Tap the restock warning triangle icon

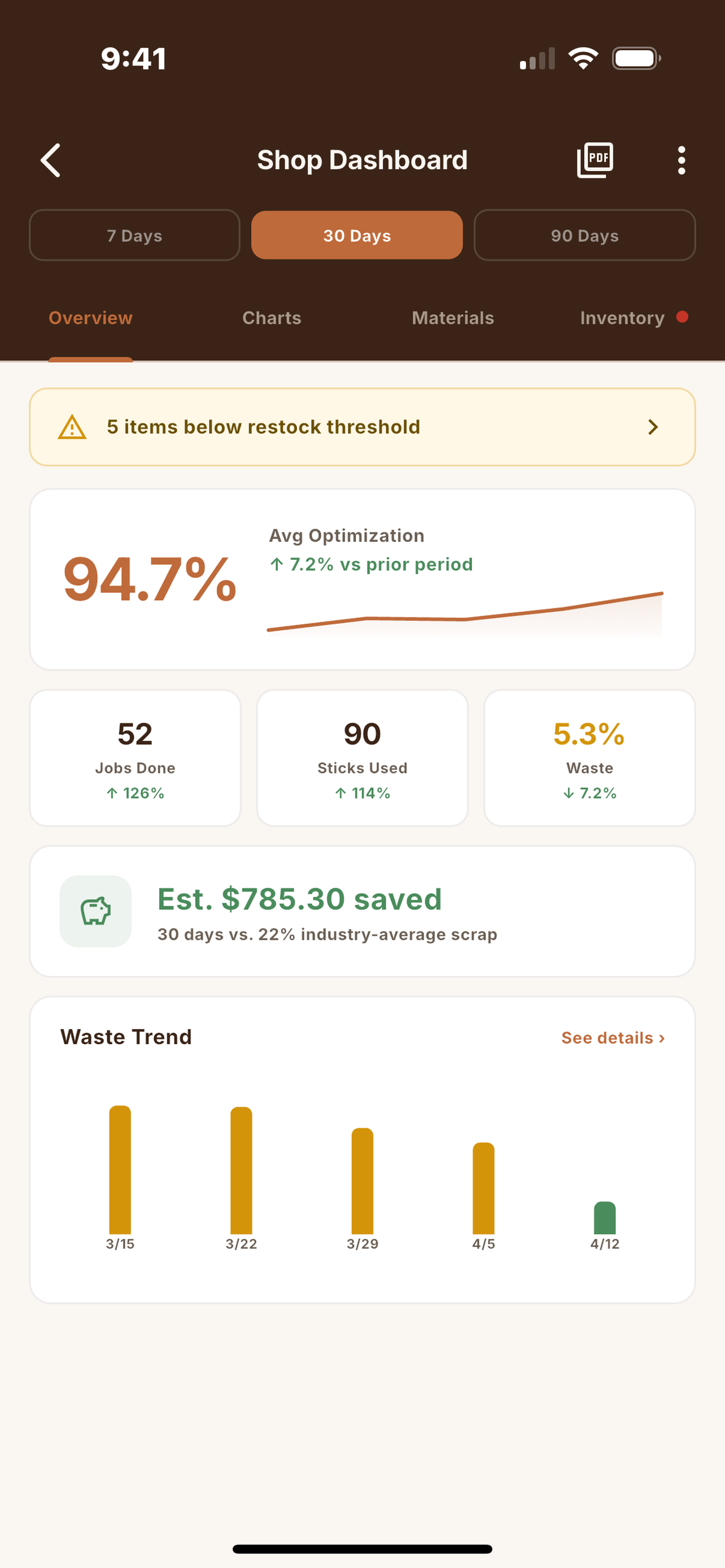[x=72, y=427]
